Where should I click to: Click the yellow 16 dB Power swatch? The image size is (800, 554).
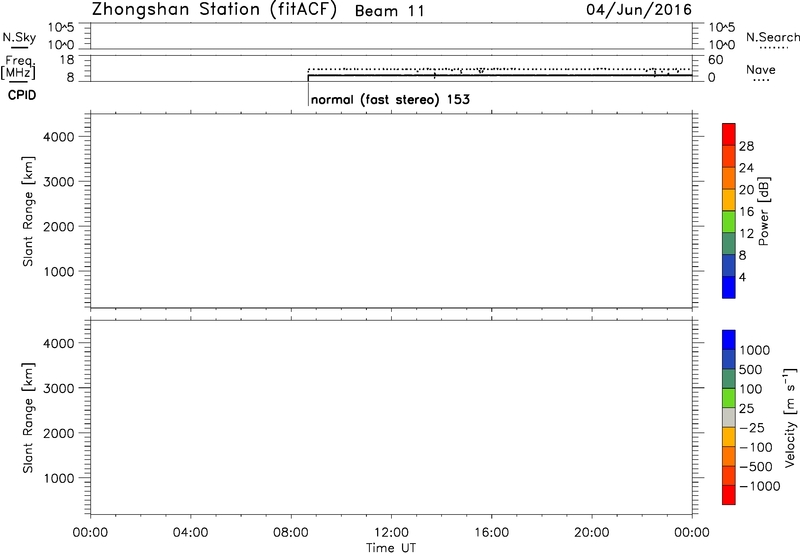729,199
